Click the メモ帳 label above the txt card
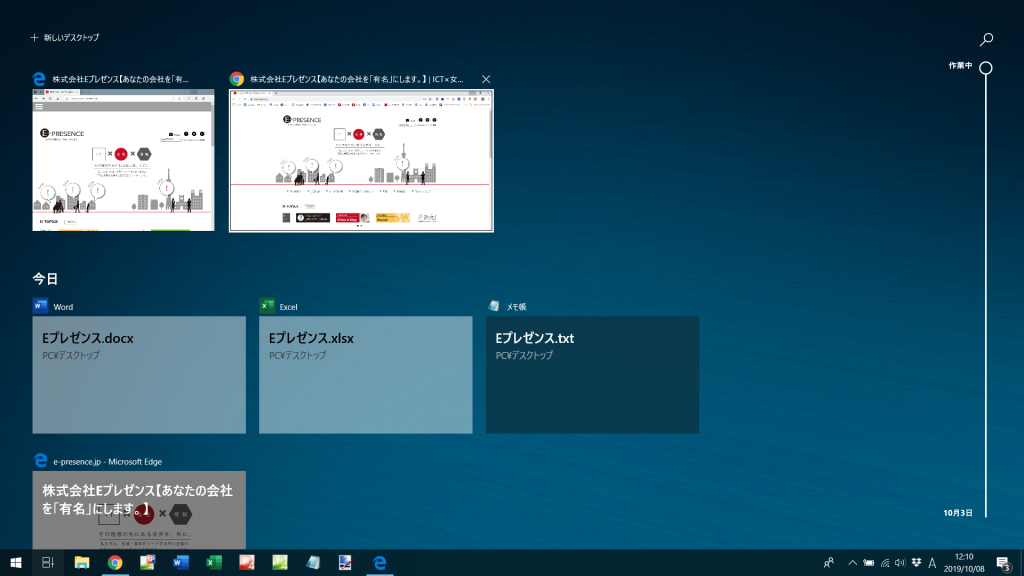Viewport: 1024px width, 576px height. tap(516, 307)
